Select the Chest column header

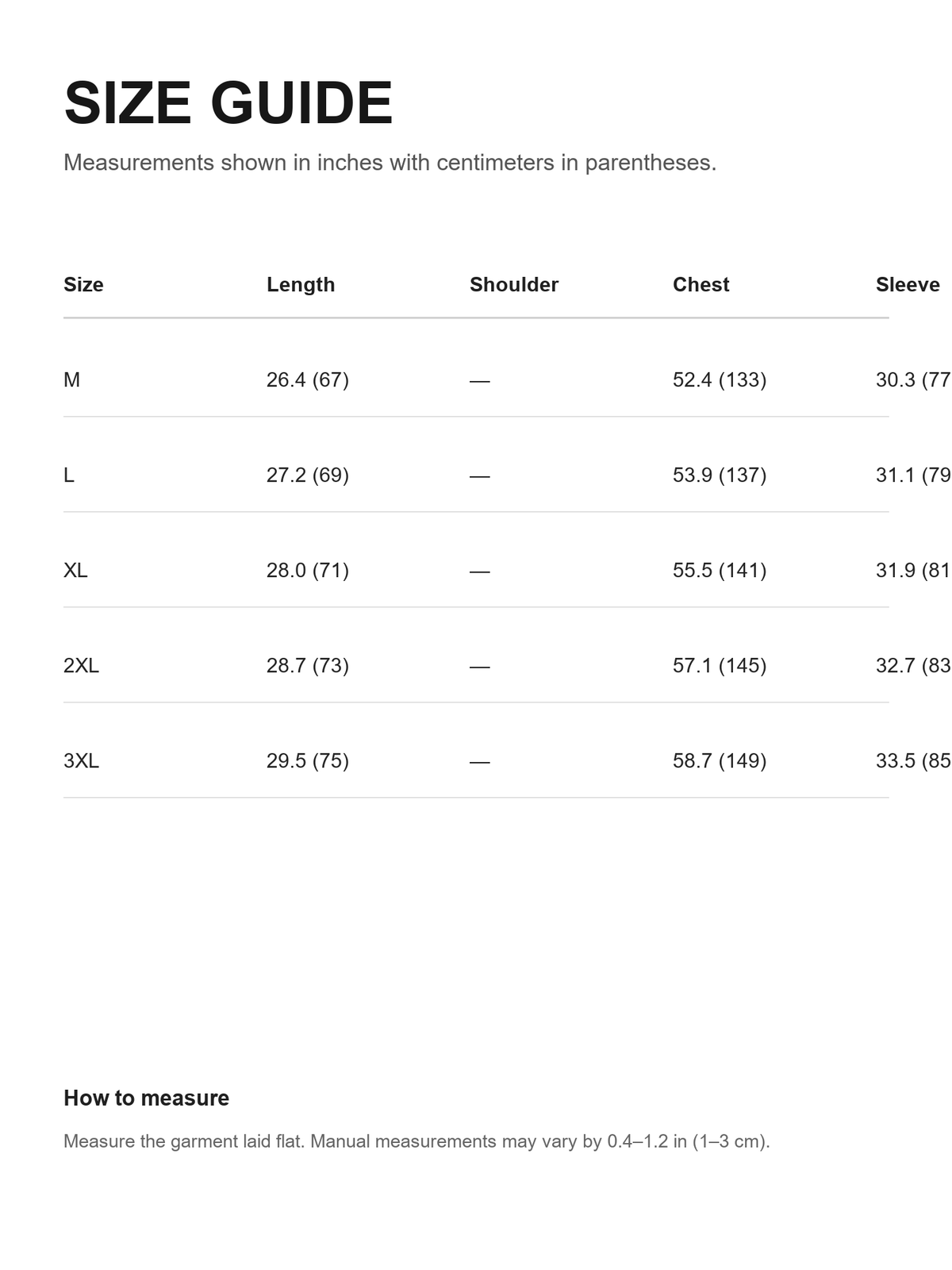coord(701,284)
